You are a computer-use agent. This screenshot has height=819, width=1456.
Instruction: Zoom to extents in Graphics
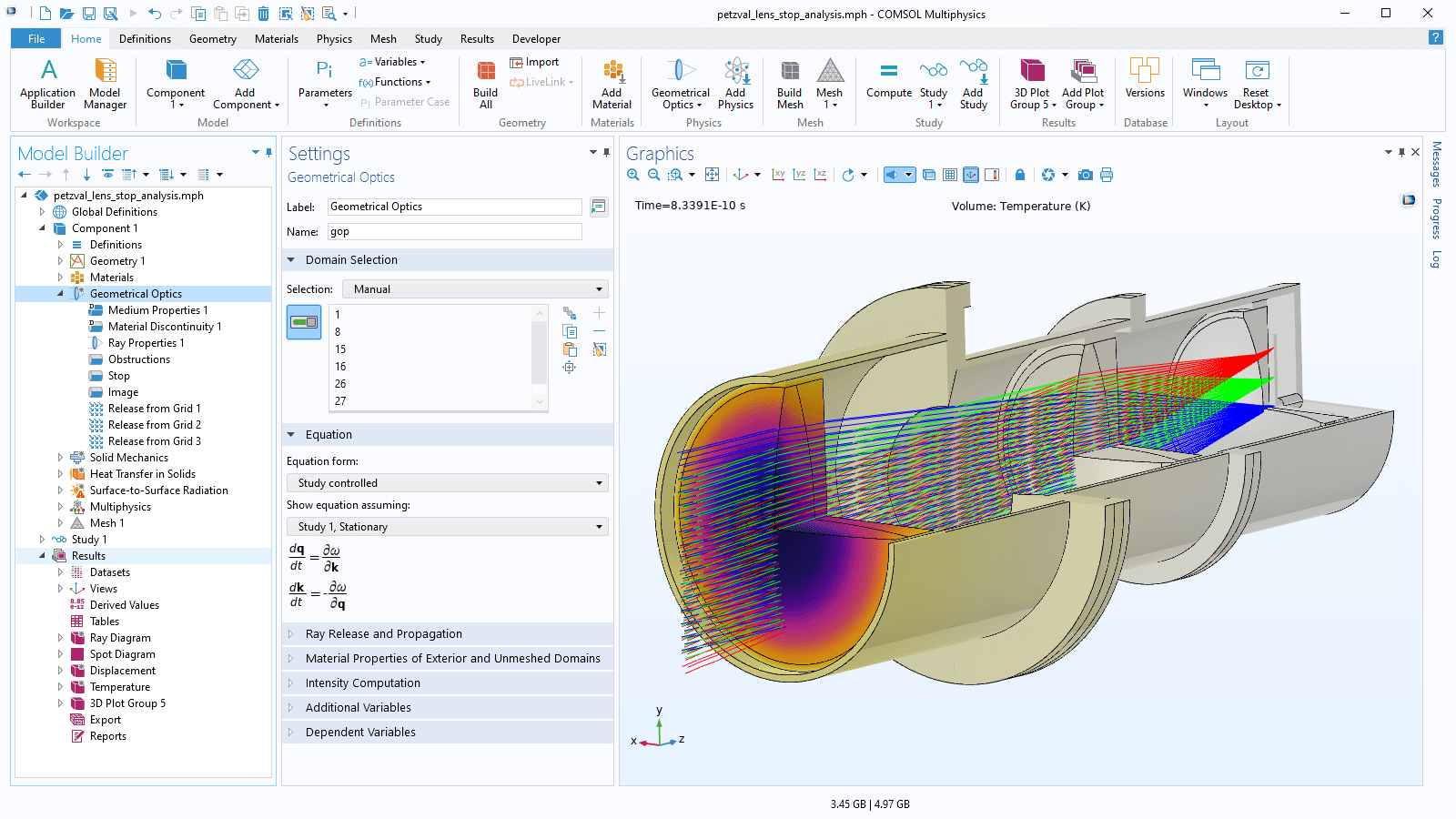pyautogui.click(x=712, y=175)
